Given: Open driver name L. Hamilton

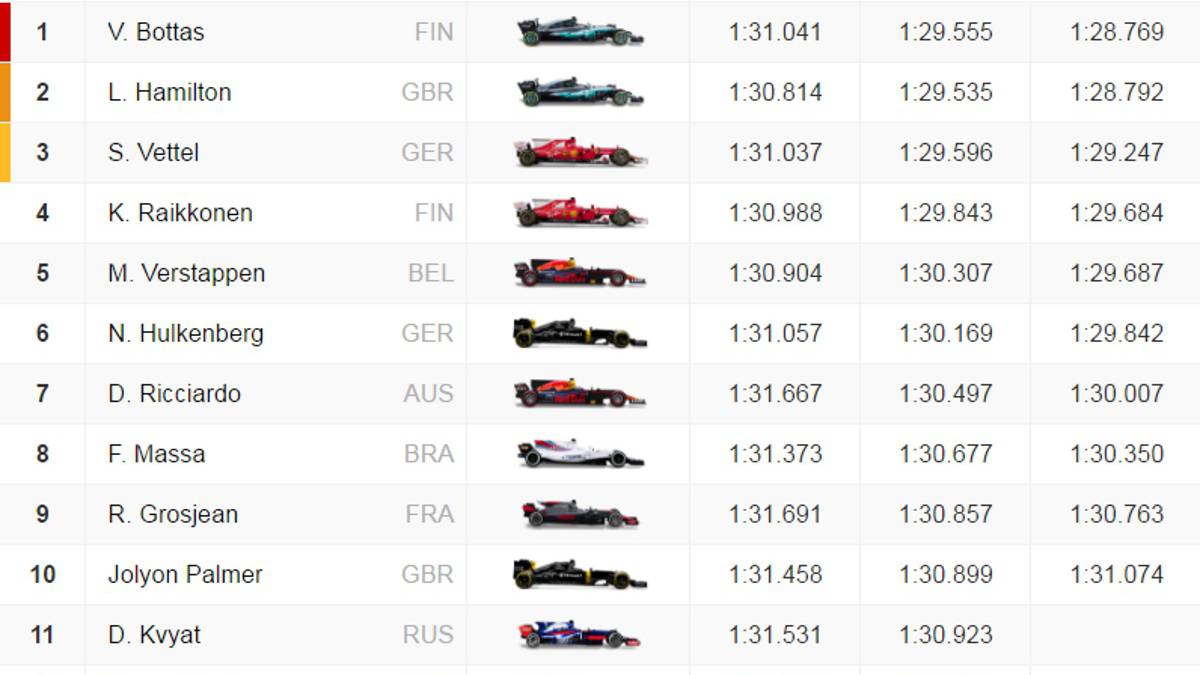Looking at the screenshot, I should coord(169,92).
